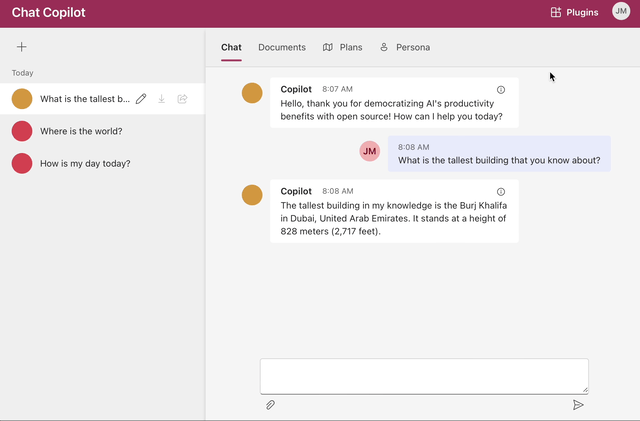
Task: Click the pencil edit chat name icon
Action: click(141, 99)
